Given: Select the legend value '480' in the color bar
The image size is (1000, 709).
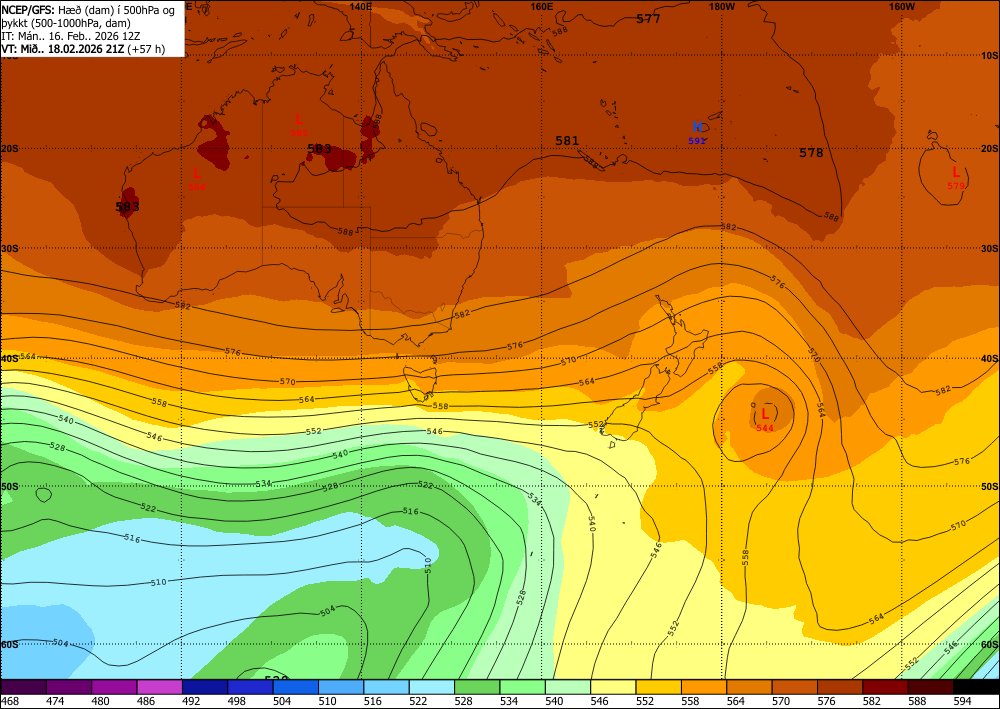Looking at the screenshot, I should pyautogui.click(x=100, y=702).
